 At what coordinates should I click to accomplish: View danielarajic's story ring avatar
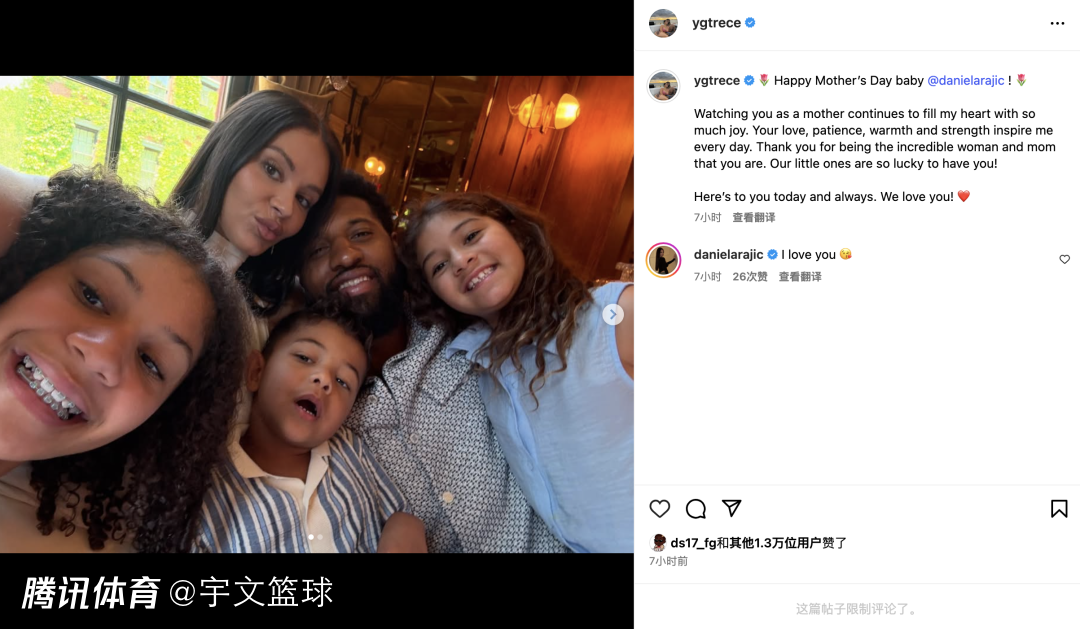[x=663, y=260]
